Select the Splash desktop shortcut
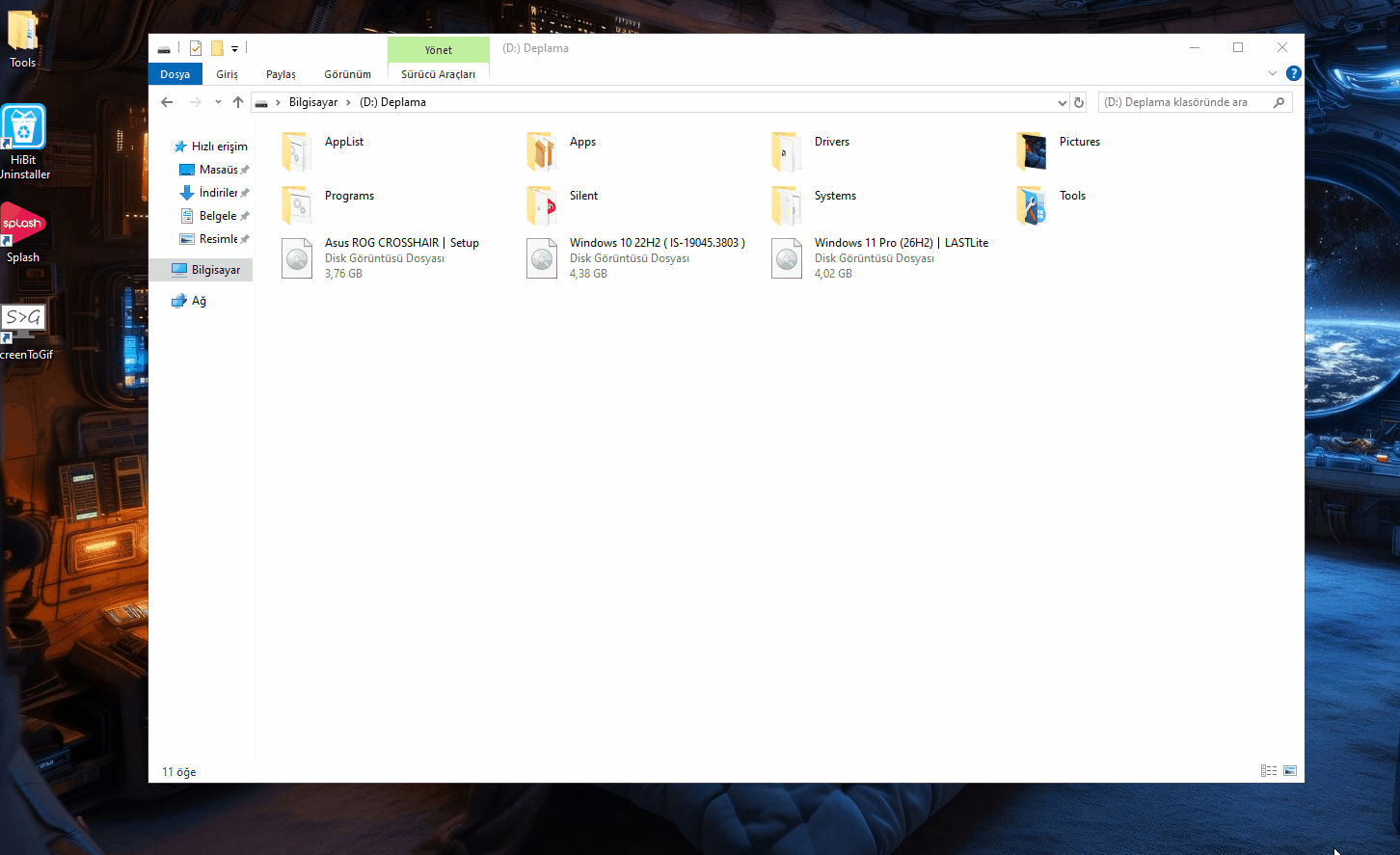The image size is (1400, 855). coord(23,232)
